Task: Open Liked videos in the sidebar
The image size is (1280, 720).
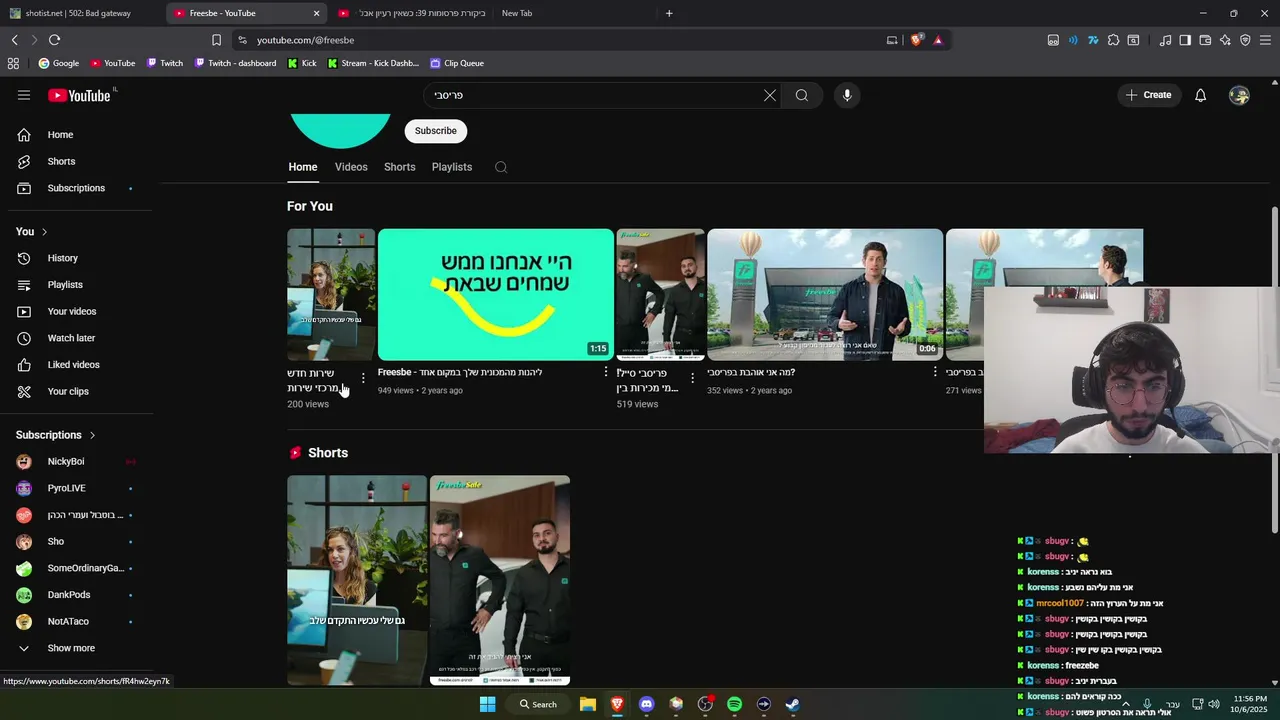Action: 76,365
